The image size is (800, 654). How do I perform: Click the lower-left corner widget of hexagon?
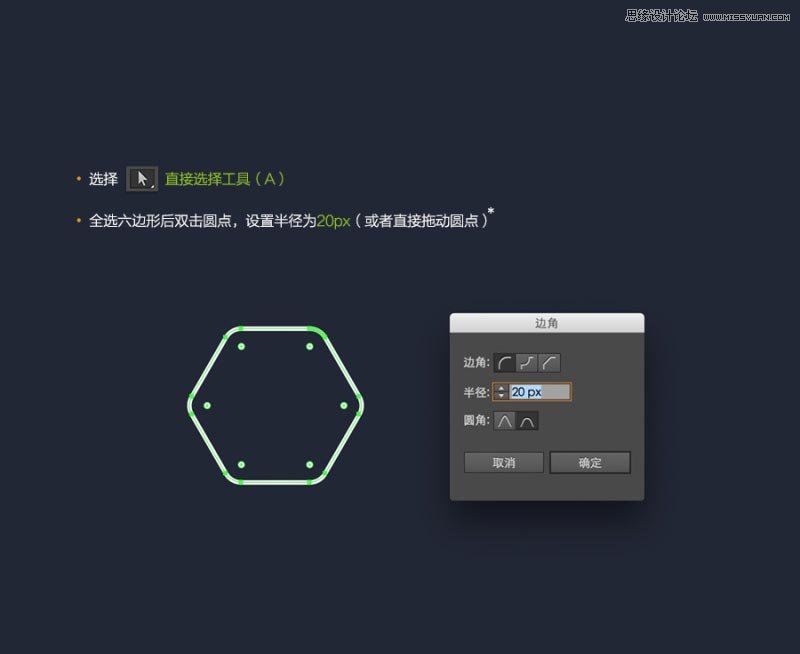click(x=241, y=465)
